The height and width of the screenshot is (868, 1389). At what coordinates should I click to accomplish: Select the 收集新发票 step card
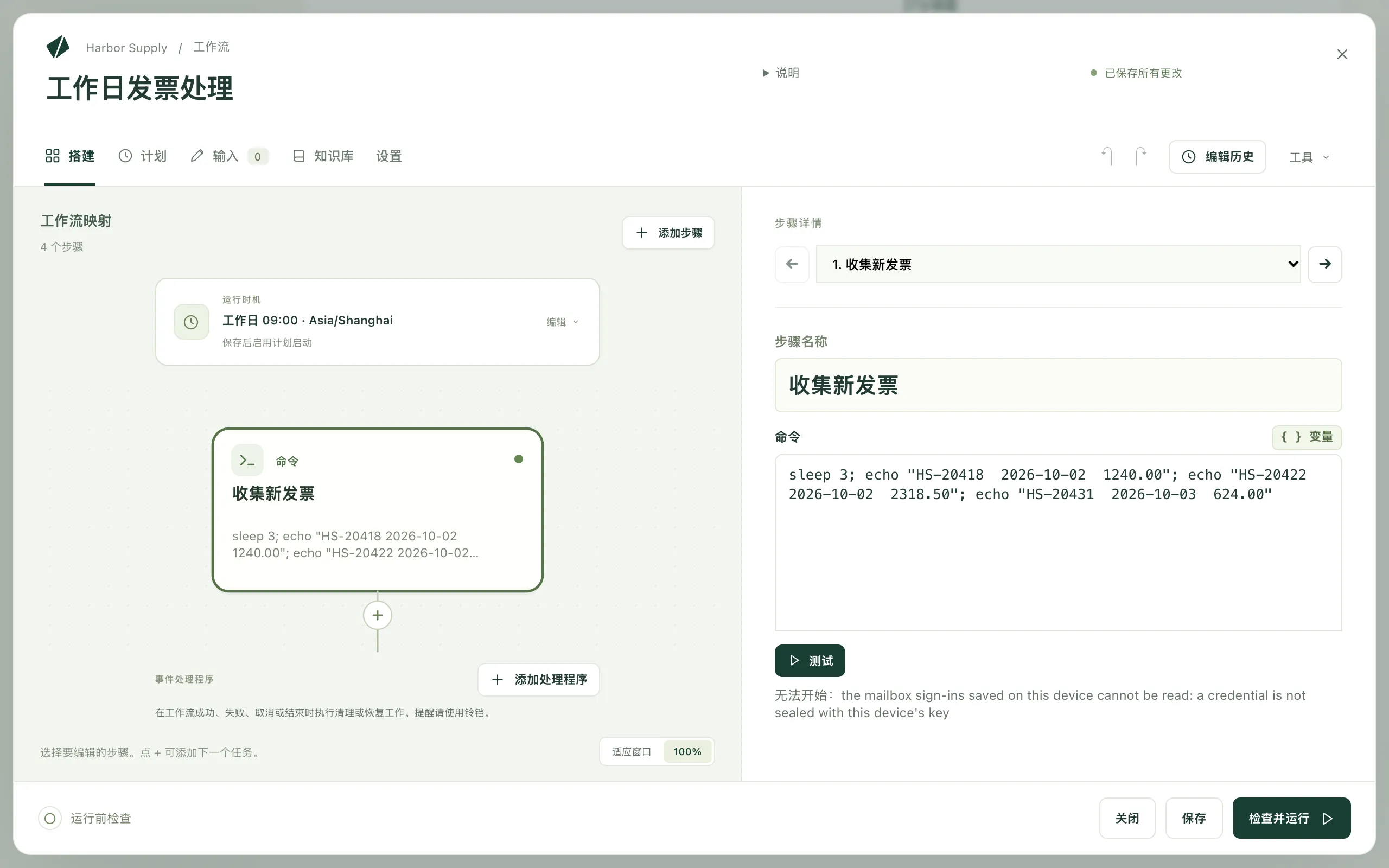coord(377,510)
